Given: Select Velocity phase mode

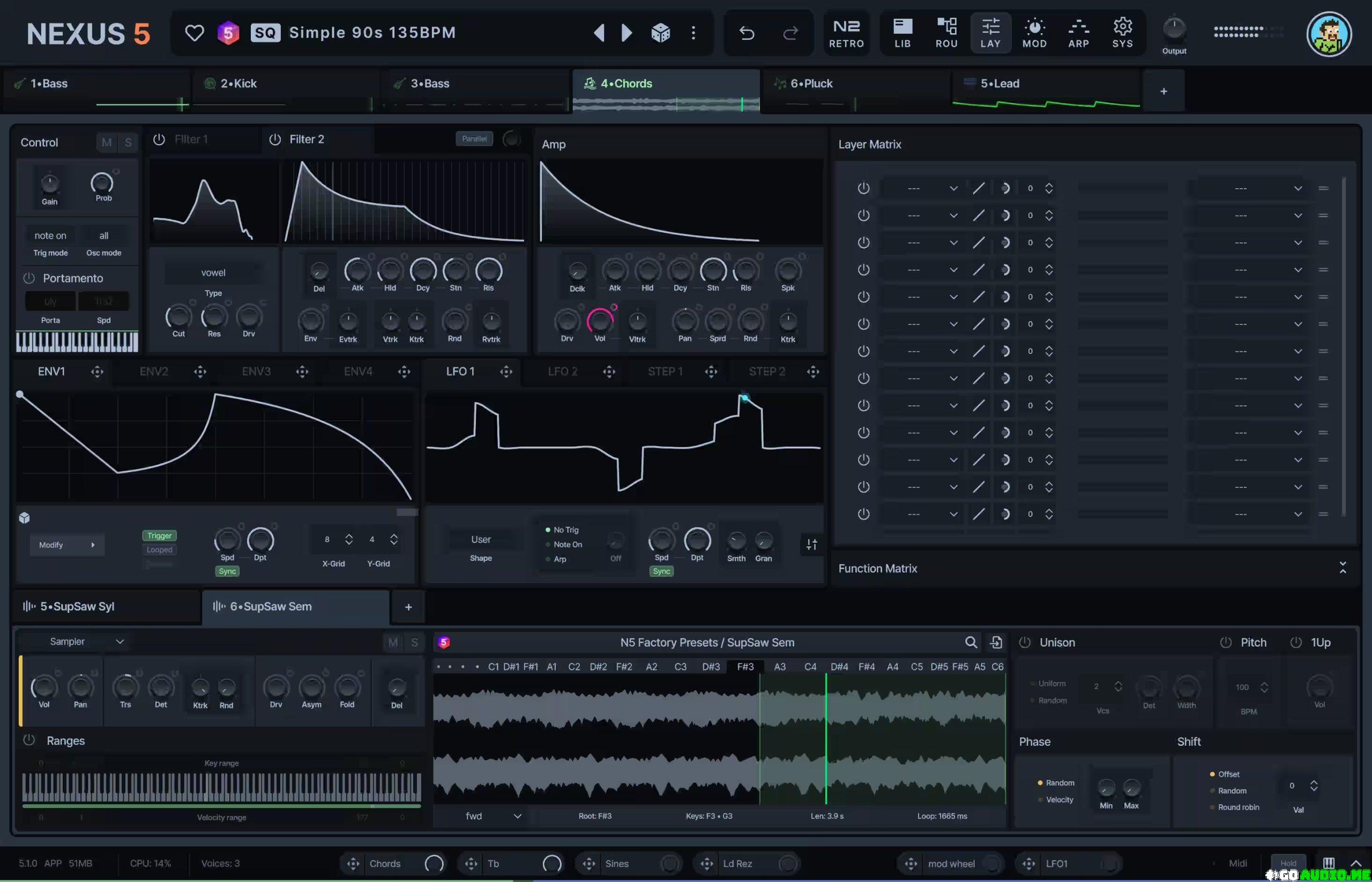Looking at the screenshot, I should tap(1056, 799).
